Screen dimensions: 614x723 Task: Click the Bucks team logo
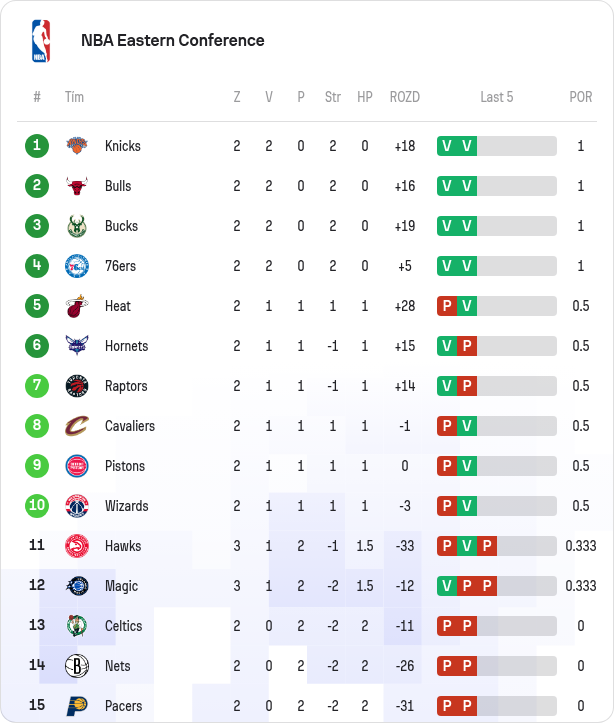(x=77, y=226)
